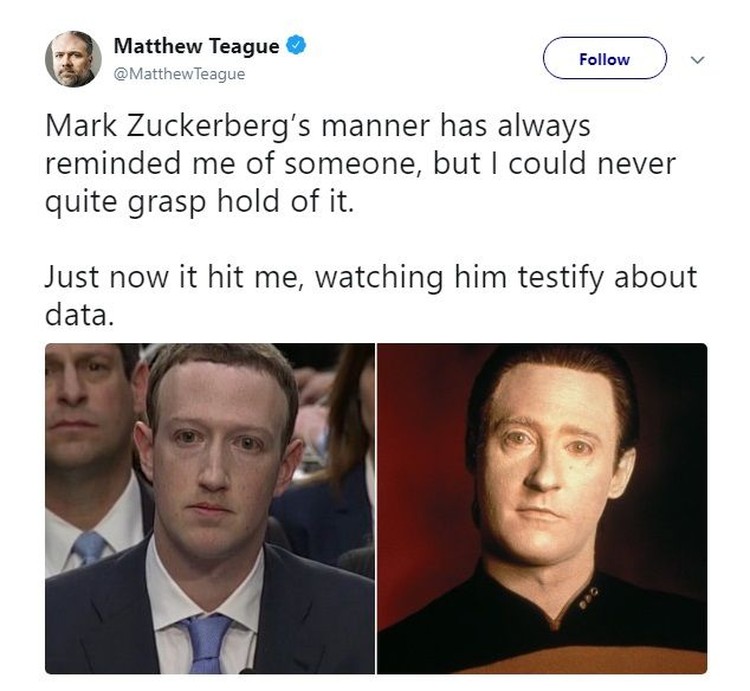
Task: Follow Matthew Teague with the Follow button
Action: [605, 58]
